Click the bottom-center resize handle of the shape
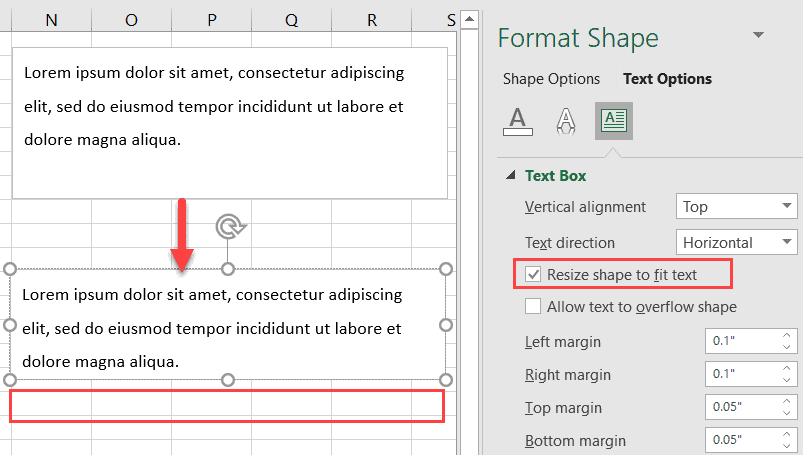This screenshot has height=455, width=803. [x=228, y=380]
